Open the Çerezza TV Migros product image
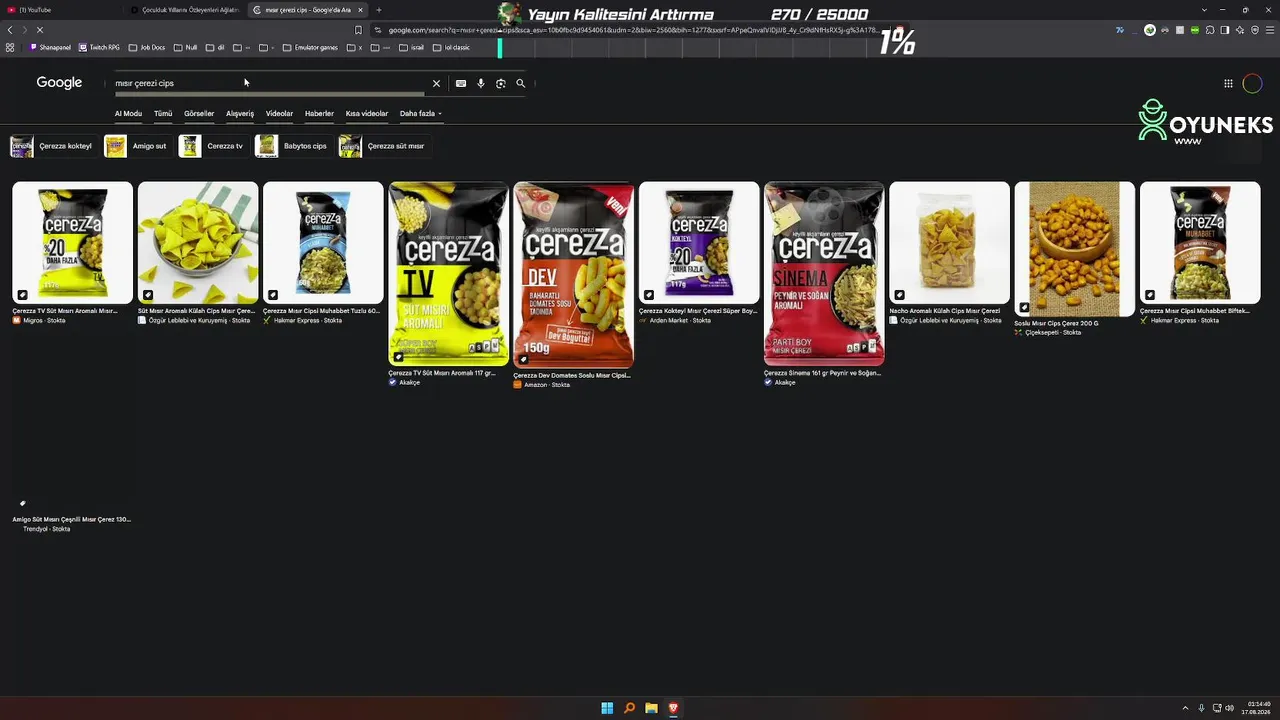The width and height of the screenshot is (1280, 720). point(72,242)
